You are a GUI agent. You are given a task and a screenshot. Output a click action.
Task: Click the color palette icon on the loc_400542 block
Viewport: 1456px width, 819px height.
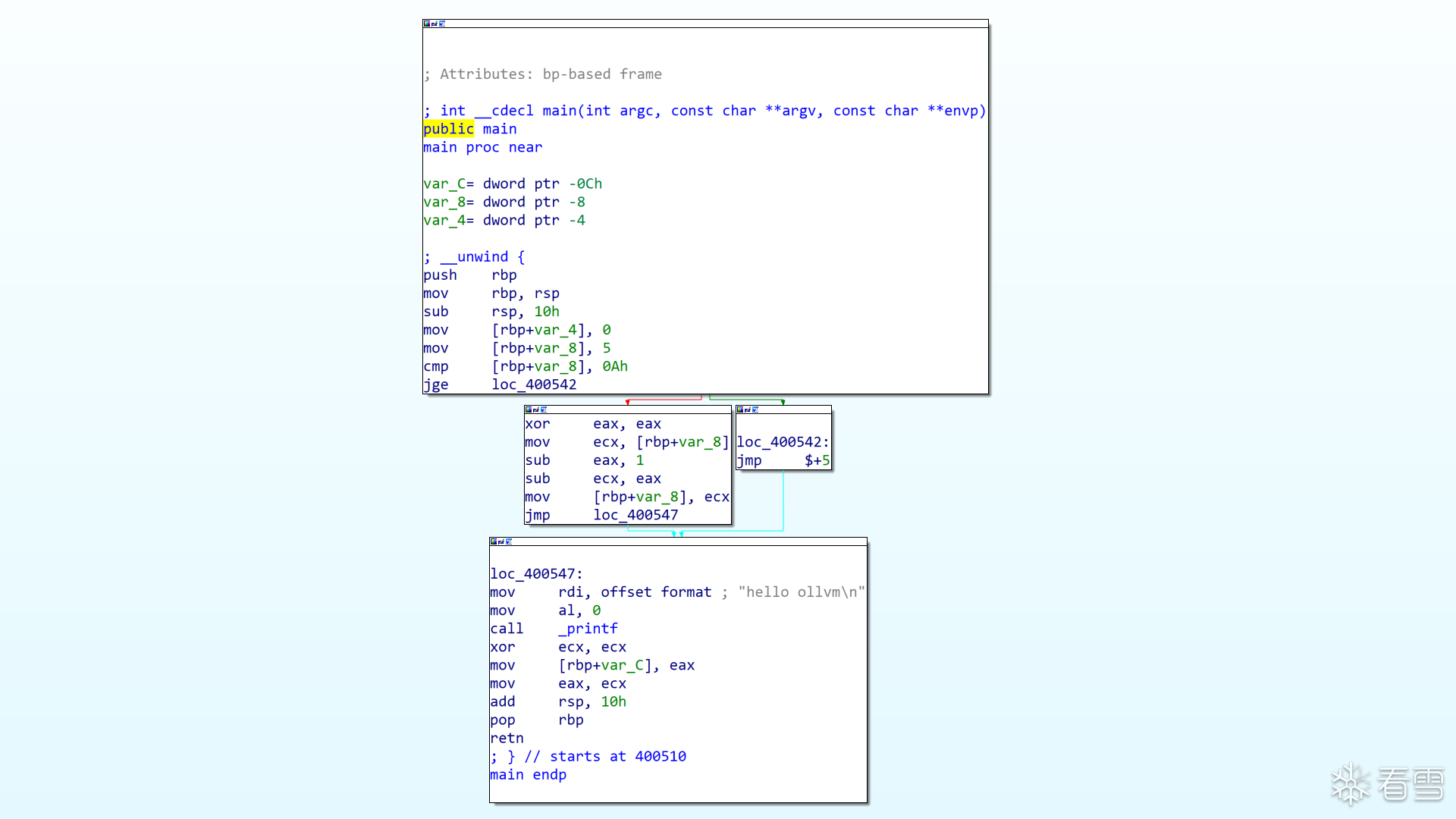[740, 409]
